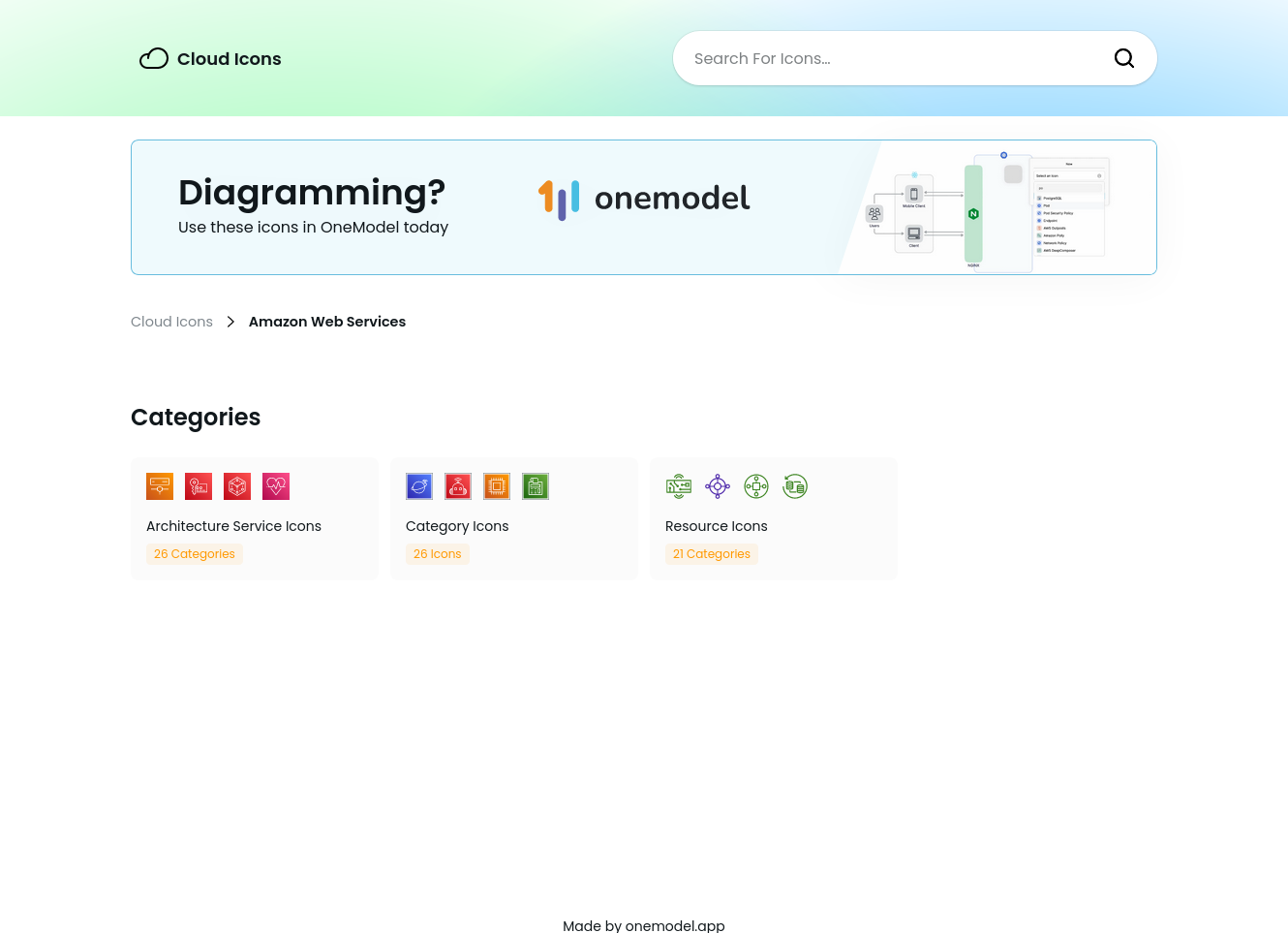Go to Cloud Icons breadcrumb
Image resolution: width=1288 pixels, height=933 pixels.
click(x=171, y=322)
